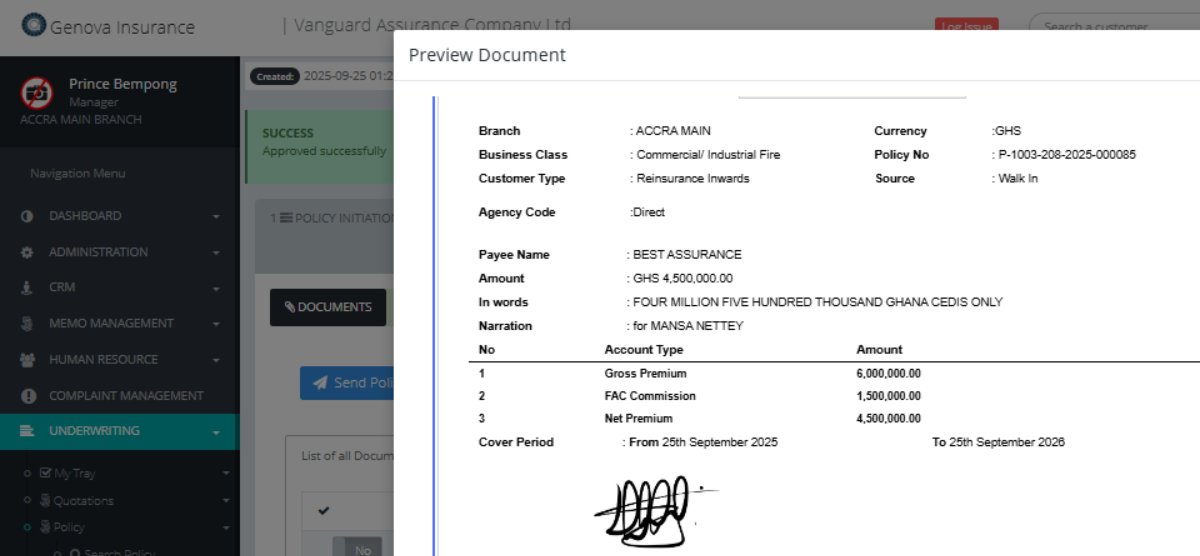
Task: Click the Dashboard icon in sidebar
Action: click(28, 216)
